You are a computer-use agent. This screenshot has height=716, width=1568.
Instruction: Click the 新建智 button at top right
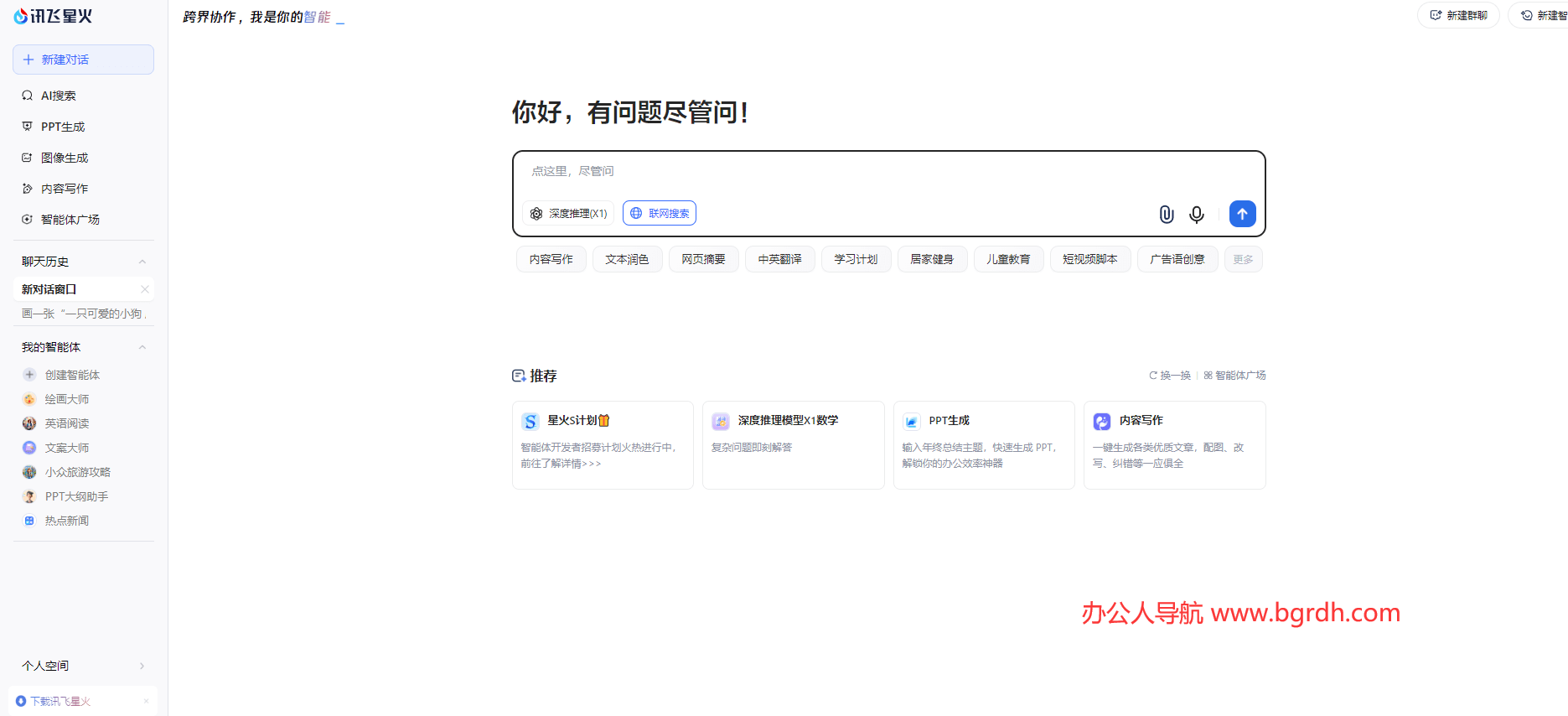[x=1540, y=15]
